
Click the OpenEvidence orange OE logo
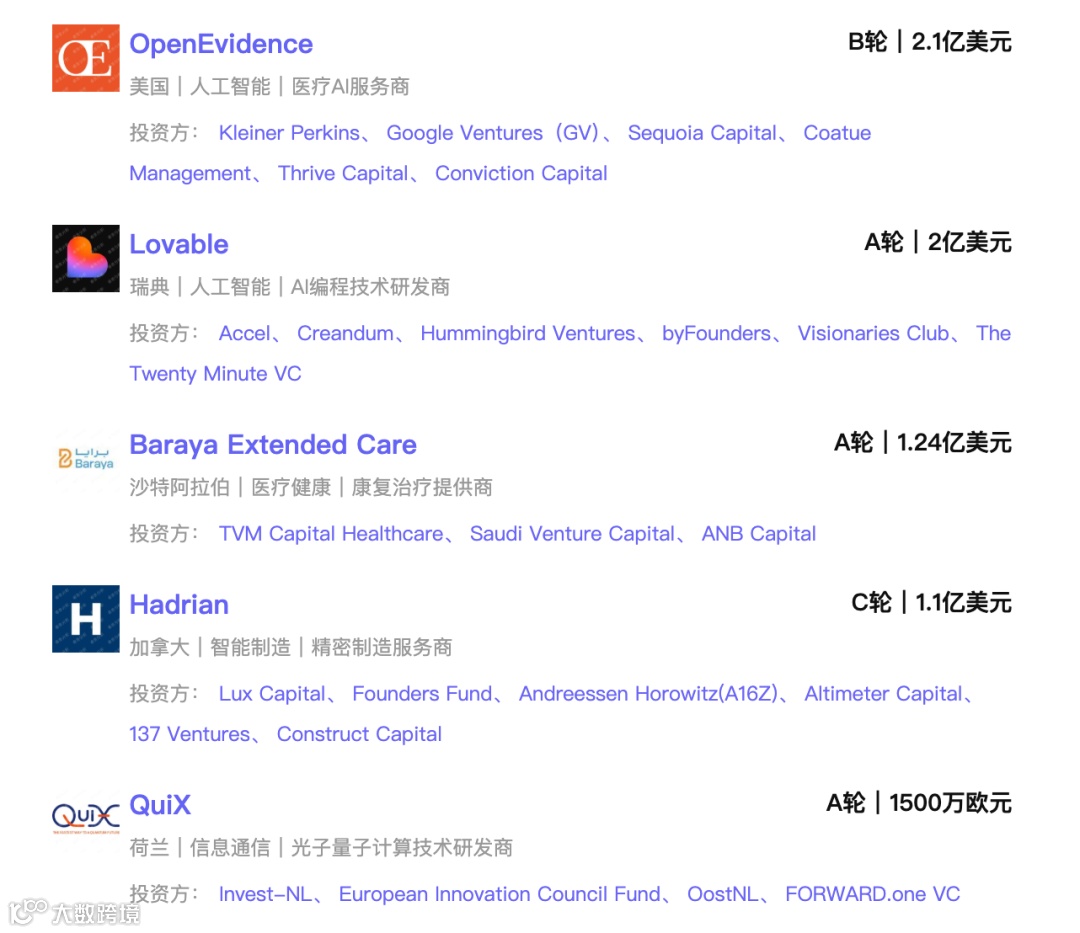coord(85,58)
